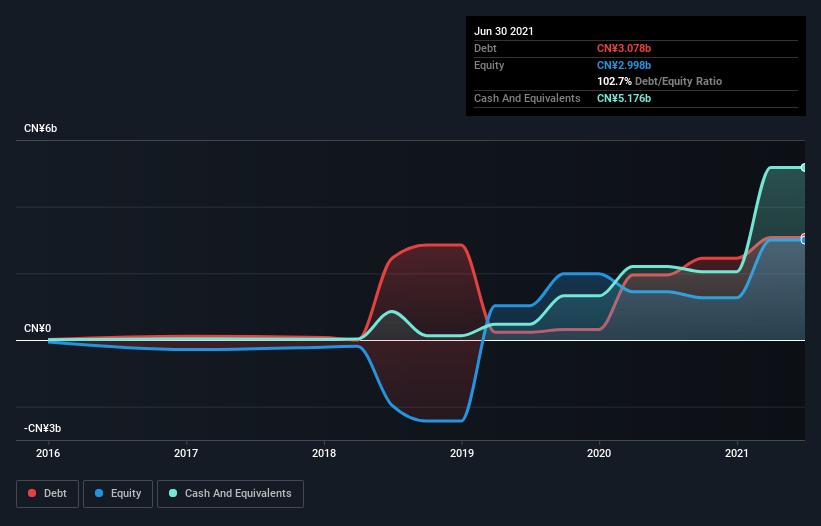
Task: Toggle the Debt series legend button
Action: 48,494
